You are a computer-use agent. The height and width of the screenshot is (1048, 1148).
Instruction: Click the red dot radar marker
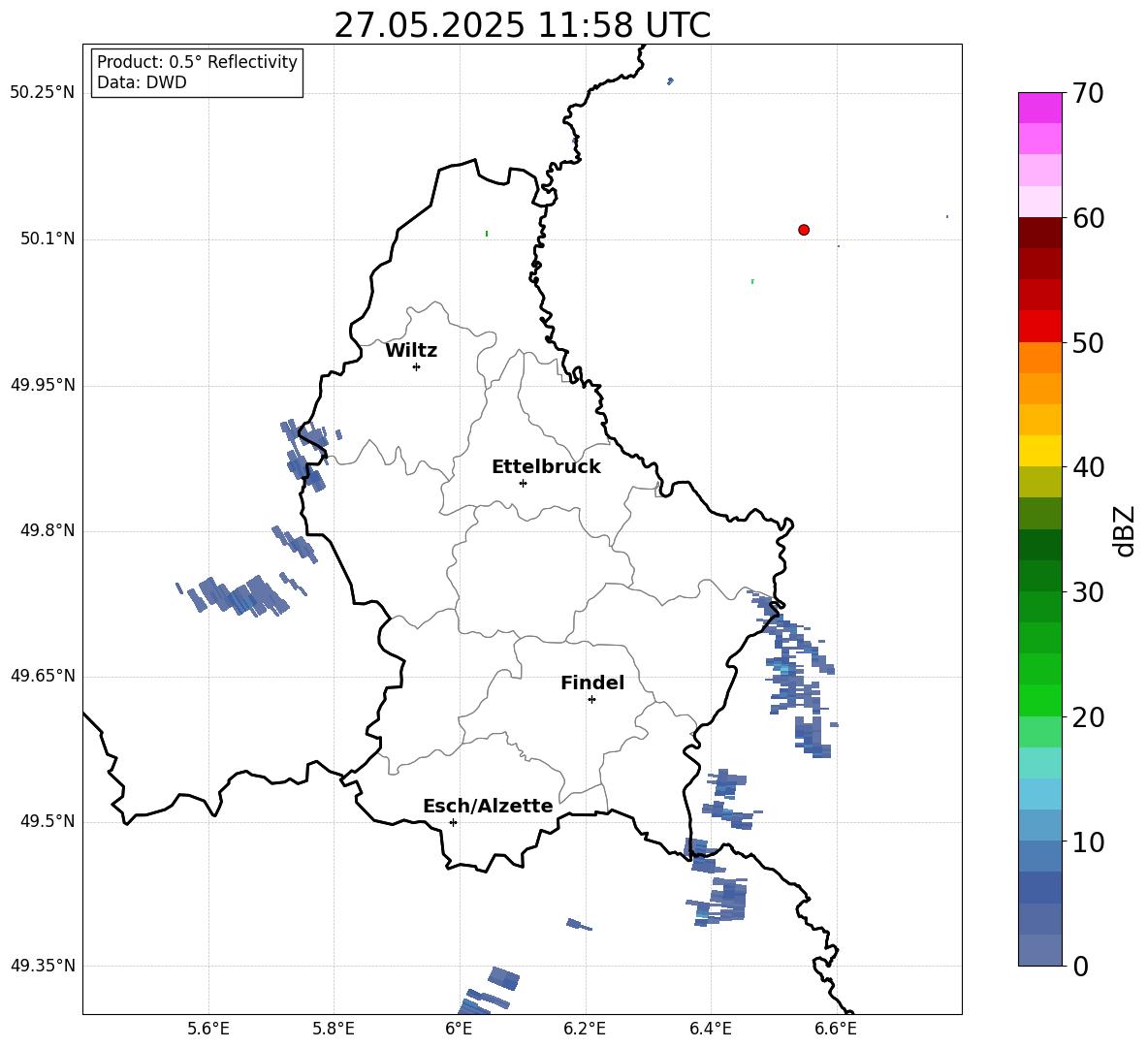(x=804, y=230)
